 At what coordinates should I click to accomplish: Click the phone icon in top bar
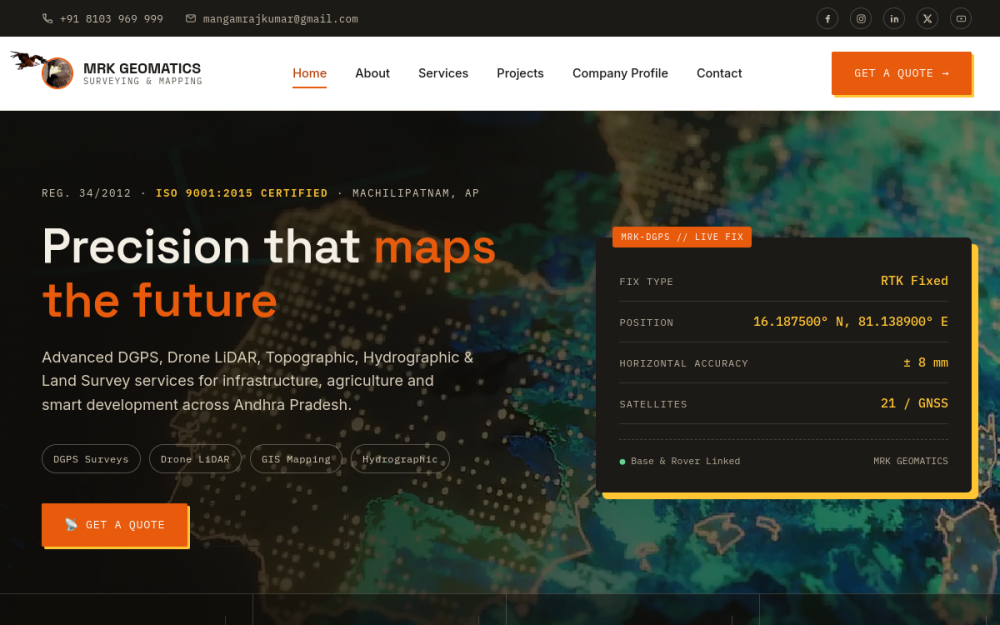pyautogui.click(x=47, y=18)
